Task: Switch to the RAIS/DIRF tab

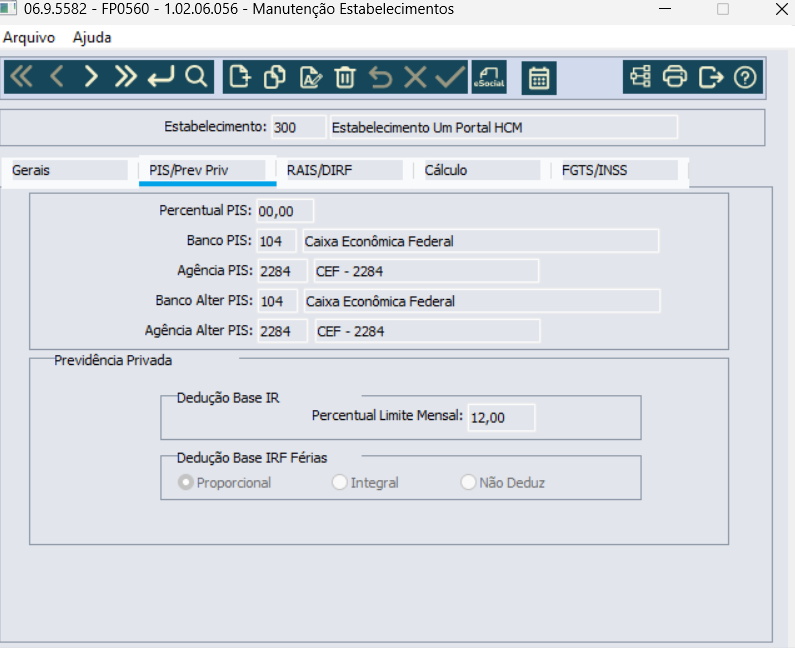Action: [345, 170]
